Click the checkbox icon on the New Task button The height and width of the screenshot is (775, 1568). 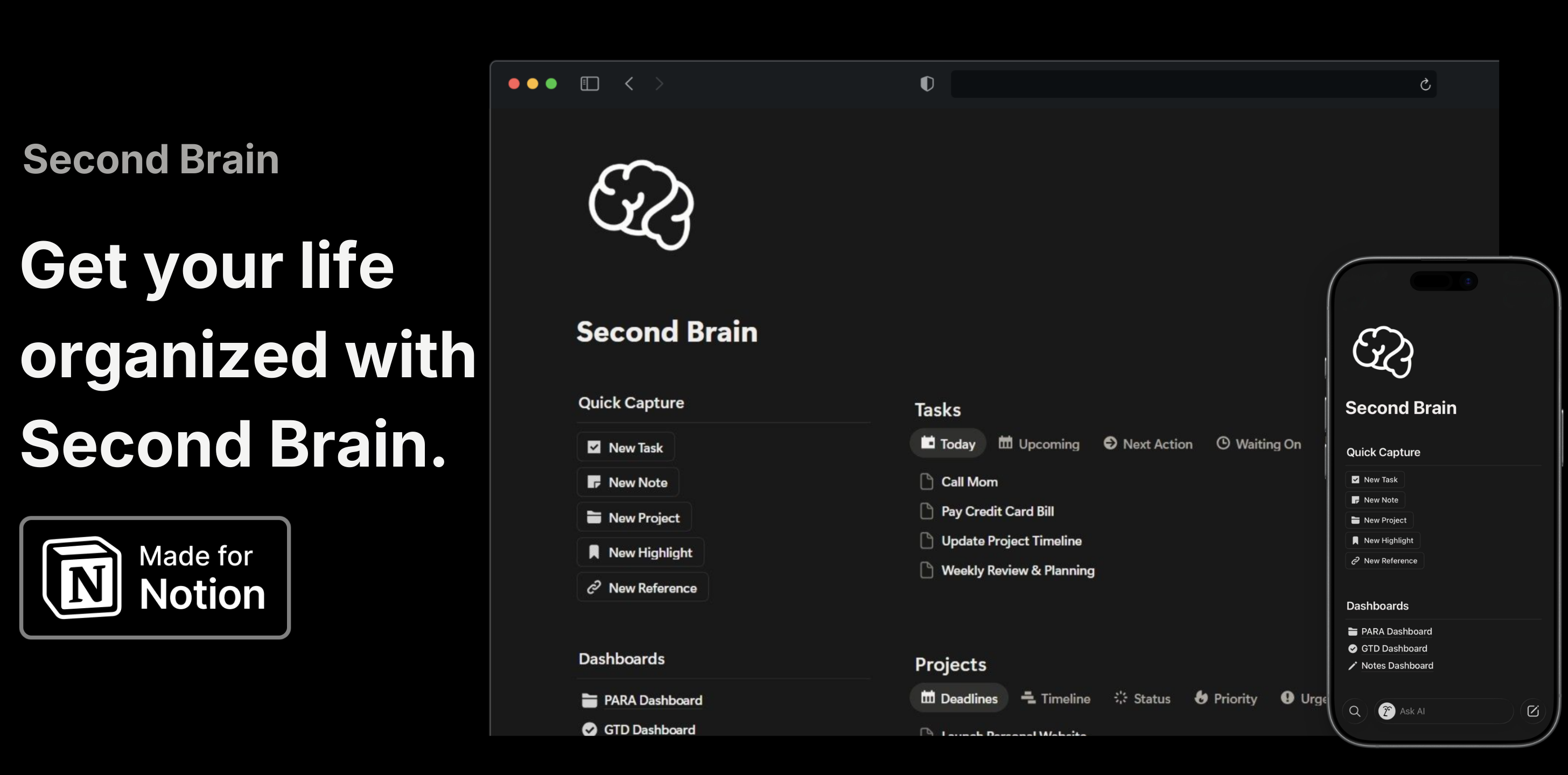click(x=594, y=447)
